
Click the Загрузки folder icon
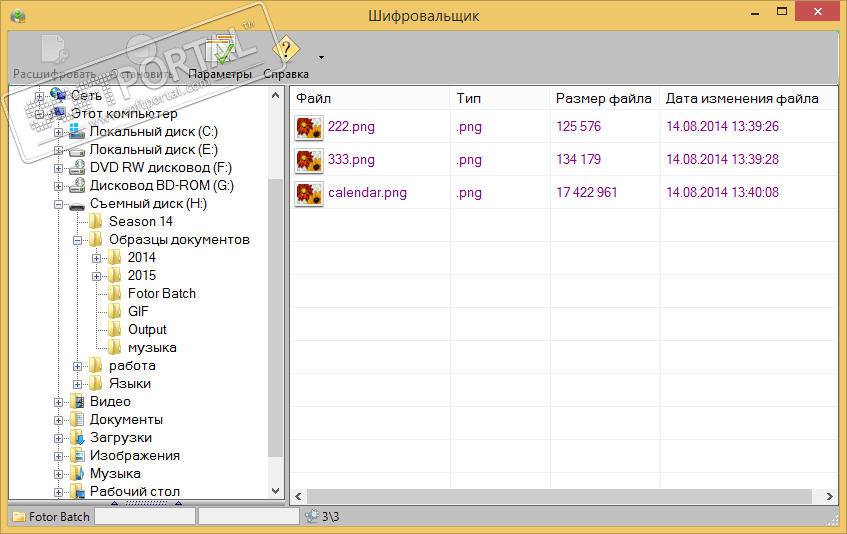click(x=78, y=437)
